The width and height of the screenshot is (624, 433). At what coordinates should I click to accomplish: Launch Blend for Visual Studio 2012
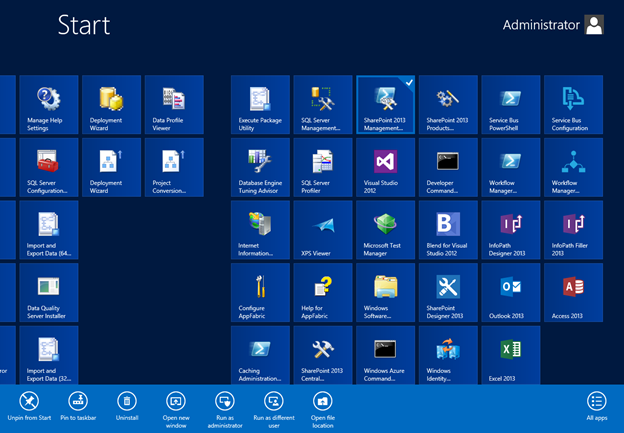[448, 230]
